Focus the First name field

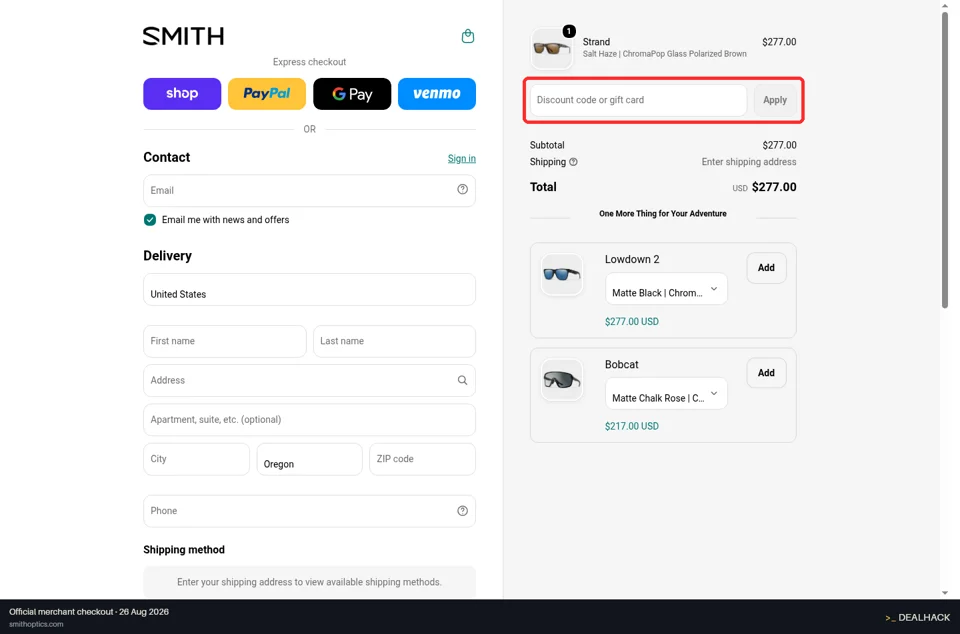(x=225, y=341)
